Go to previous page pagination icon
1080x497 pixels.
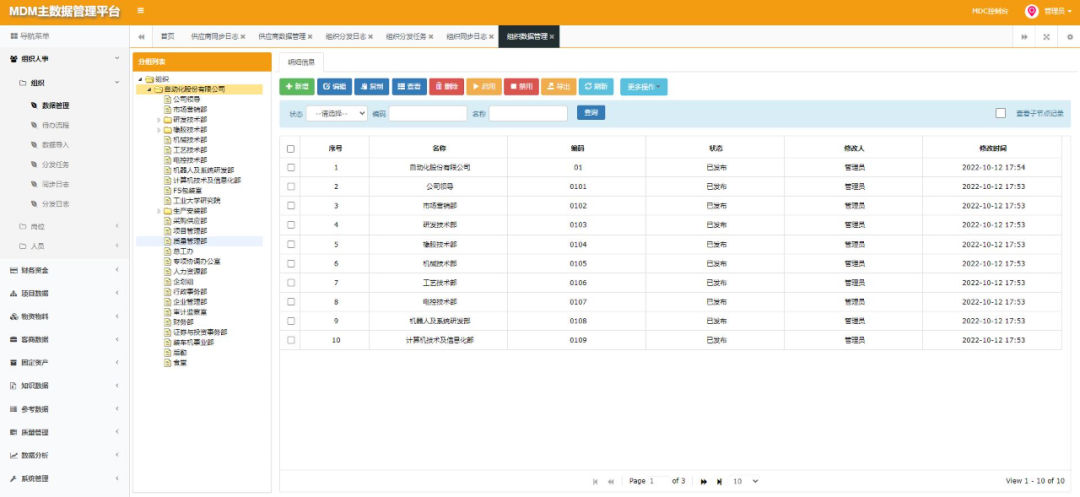pos(611,482)
